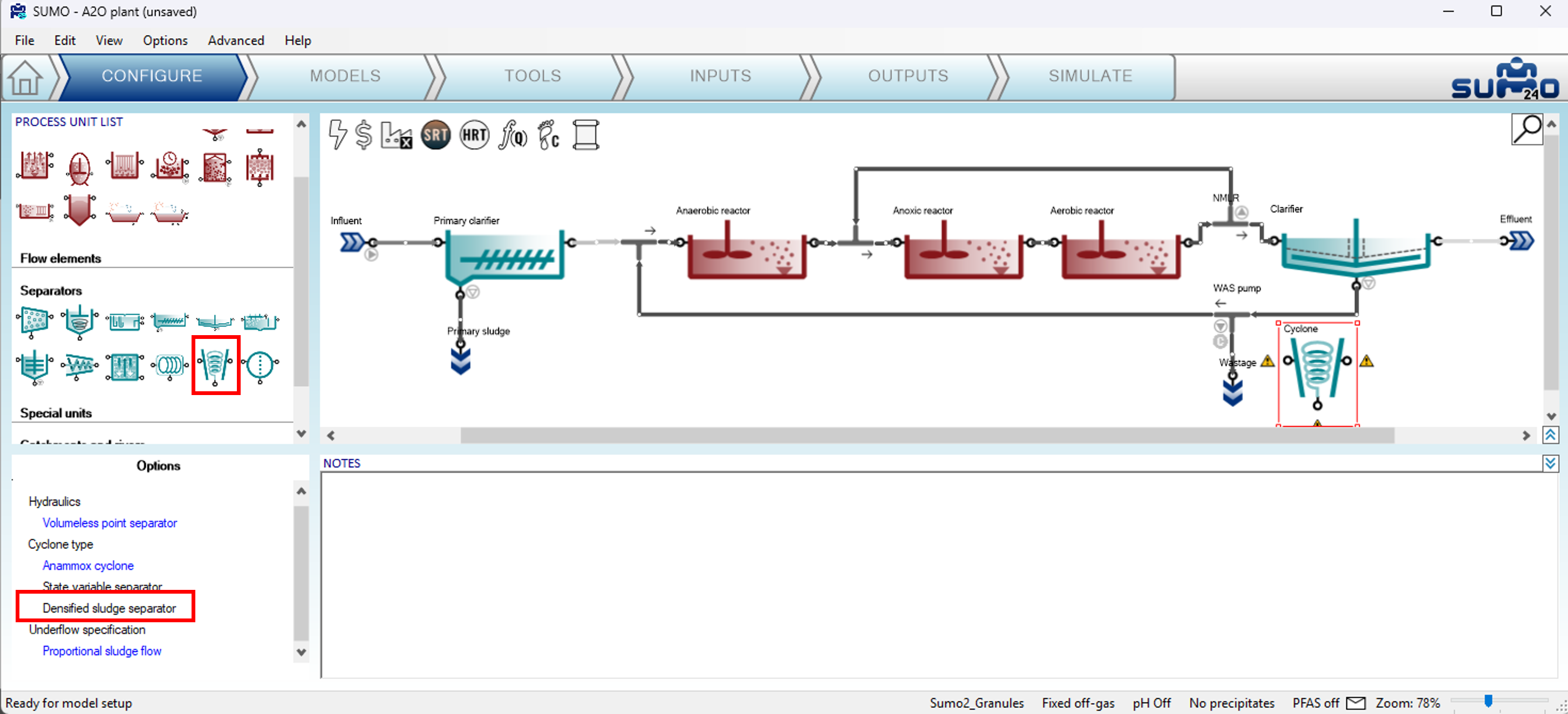Collapse the Notes panel chevron
This screenshot has width=1568, height=714.
[1550, 463]
